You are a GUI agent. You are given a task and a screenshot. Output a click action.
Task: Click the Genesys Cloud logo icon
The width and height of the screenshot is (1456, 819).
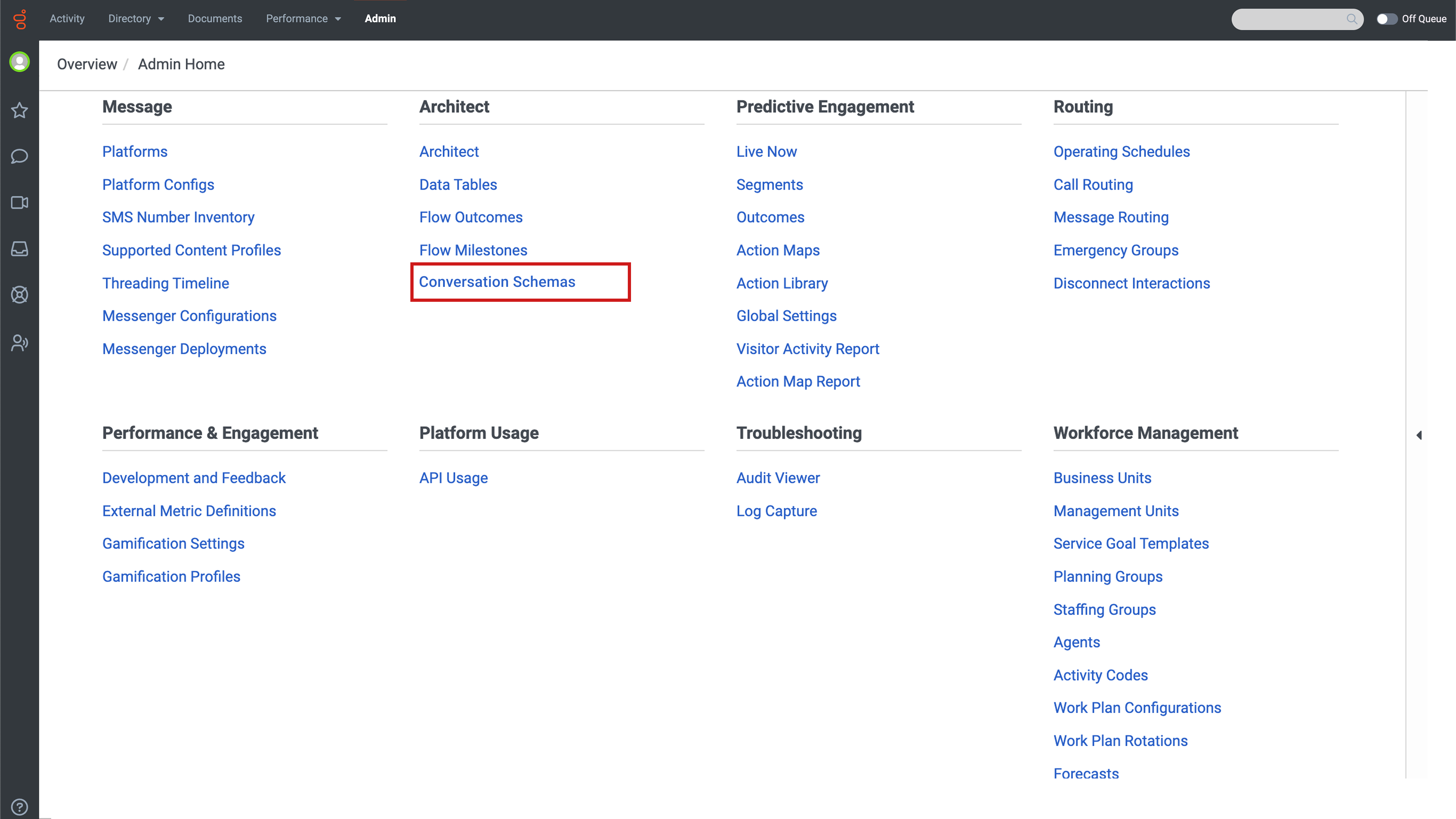point(20,19)
